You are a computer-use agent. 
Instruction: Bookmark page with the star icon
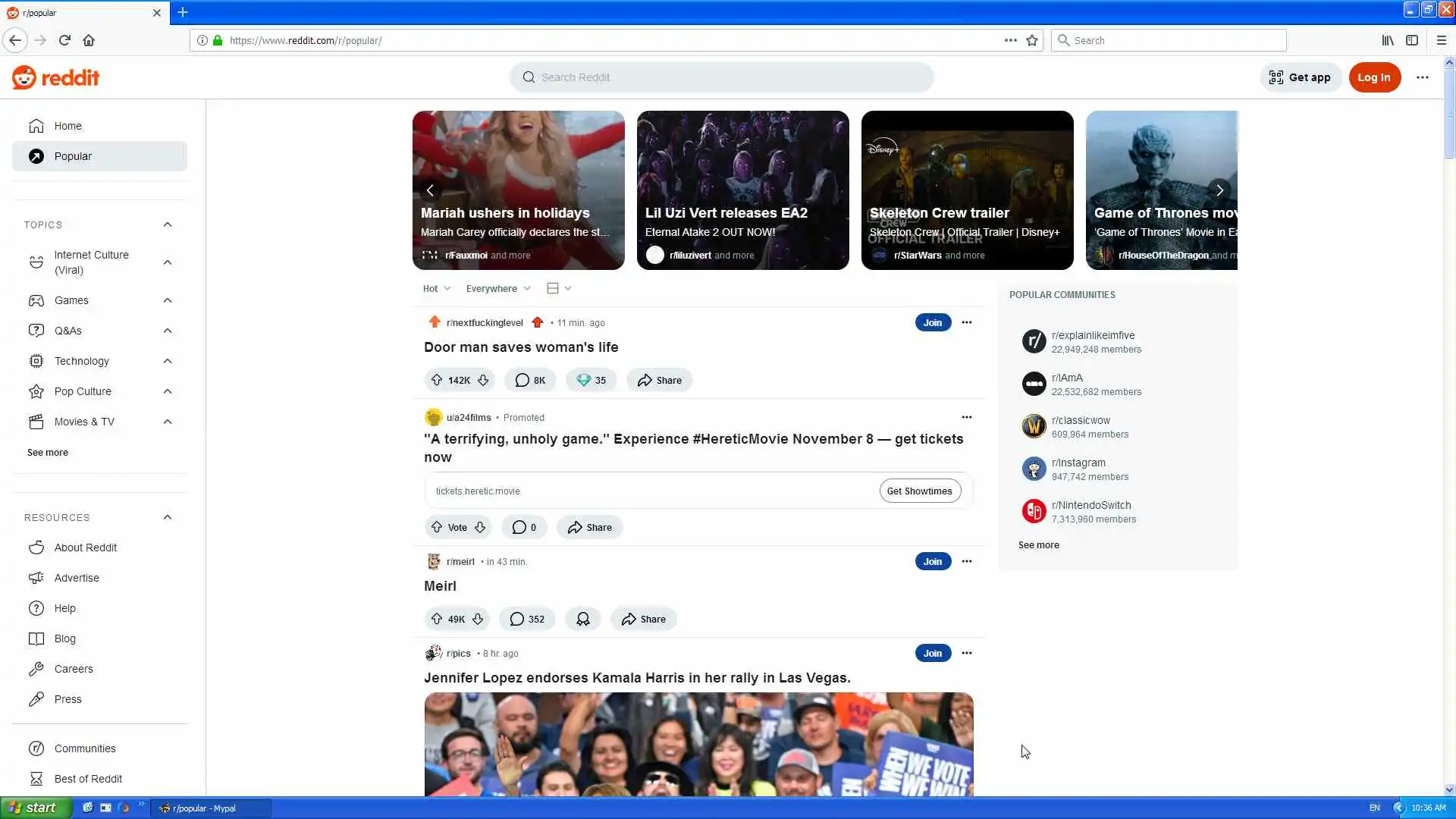pos(1032,40)
